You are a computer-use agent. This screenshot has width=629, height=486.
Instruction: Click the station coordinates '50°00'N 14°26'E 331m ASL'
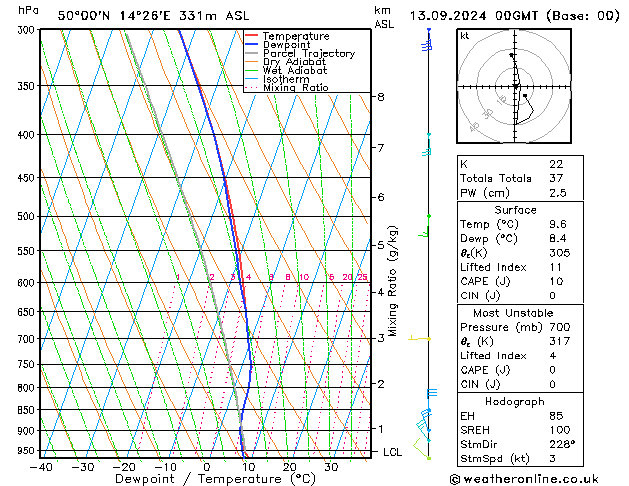pyautogui.click(x=153, y=16)
